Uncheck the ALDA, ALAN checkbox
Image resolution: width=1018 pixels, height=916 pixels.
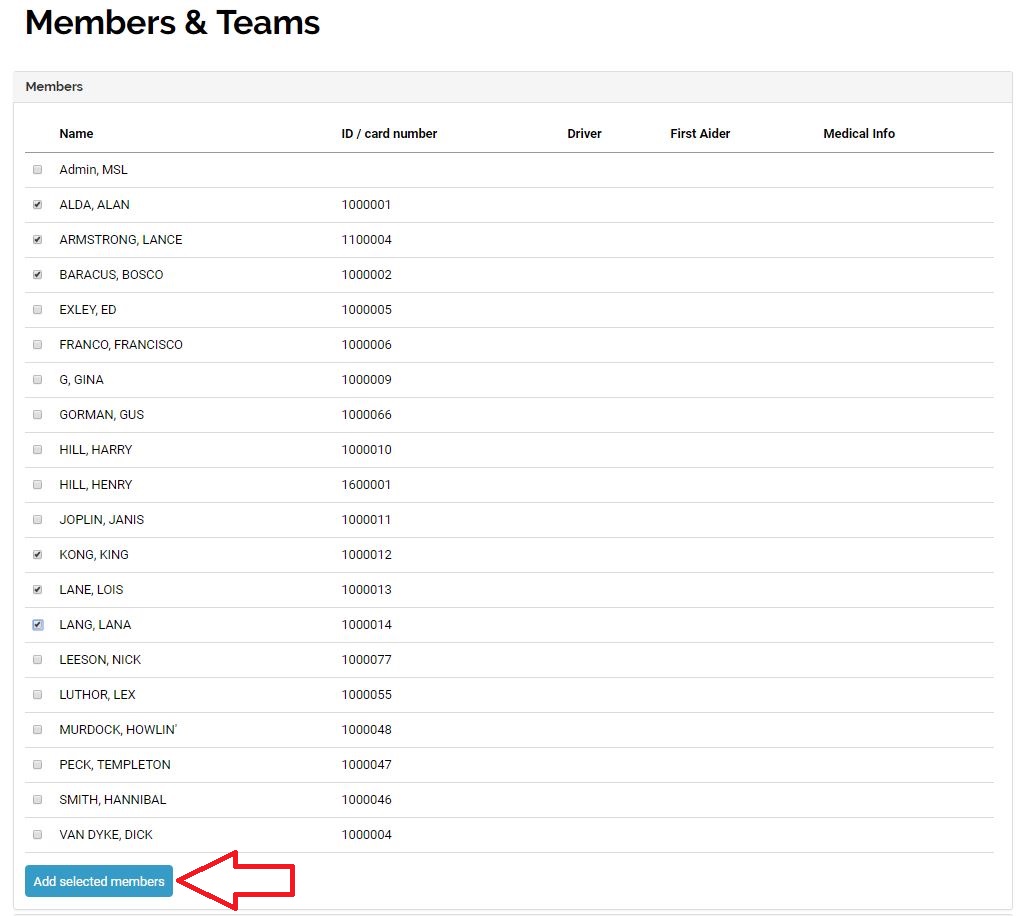tap(38, 204)
